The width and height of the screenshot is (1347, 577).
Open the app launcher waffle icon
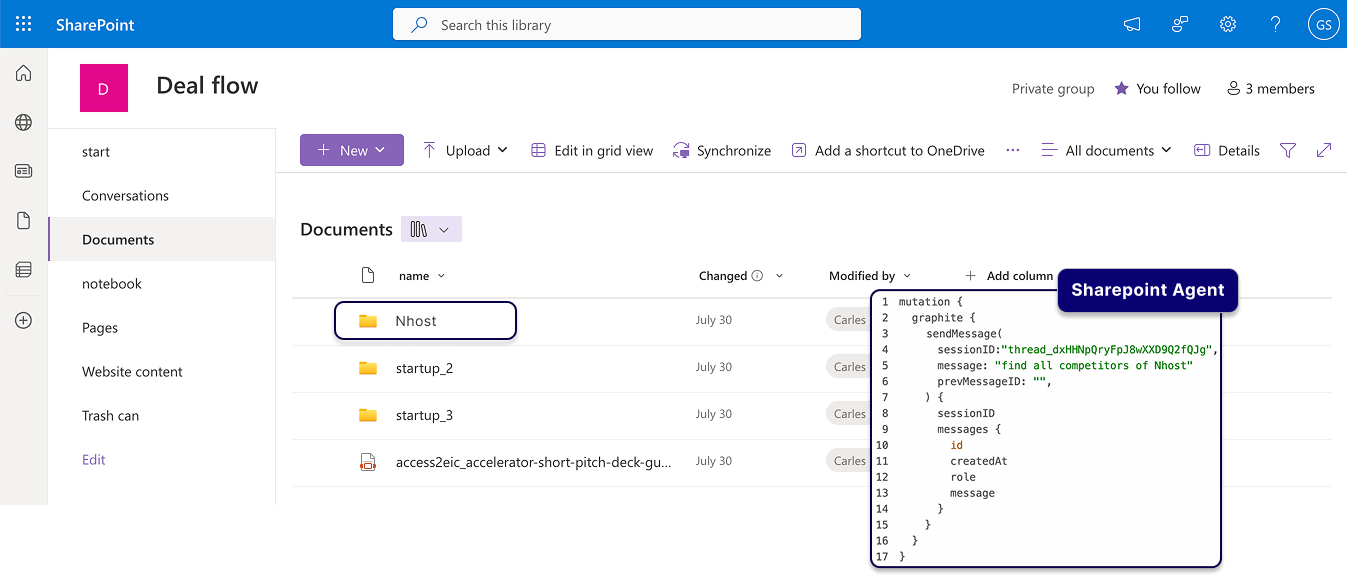(24, 24)
